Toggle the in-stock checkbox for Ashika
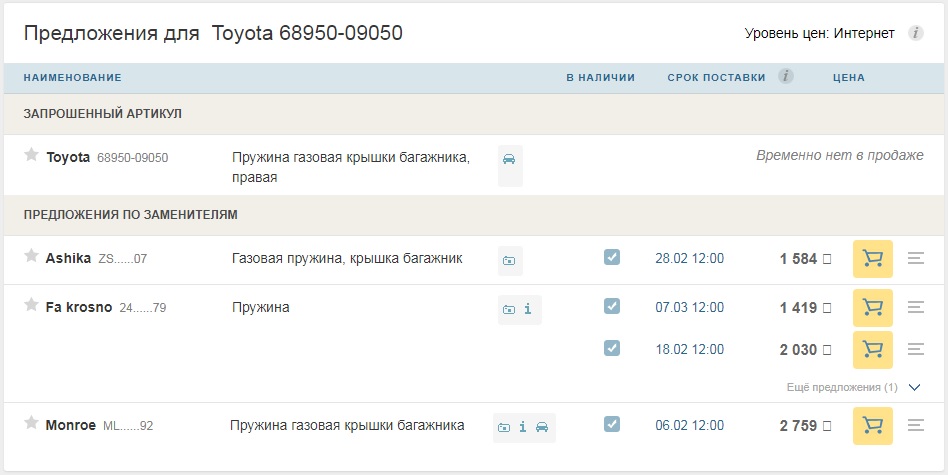Image resolution: width=948 pixels, height=475 pixels. pyautogui.click(x=612, y=257)
